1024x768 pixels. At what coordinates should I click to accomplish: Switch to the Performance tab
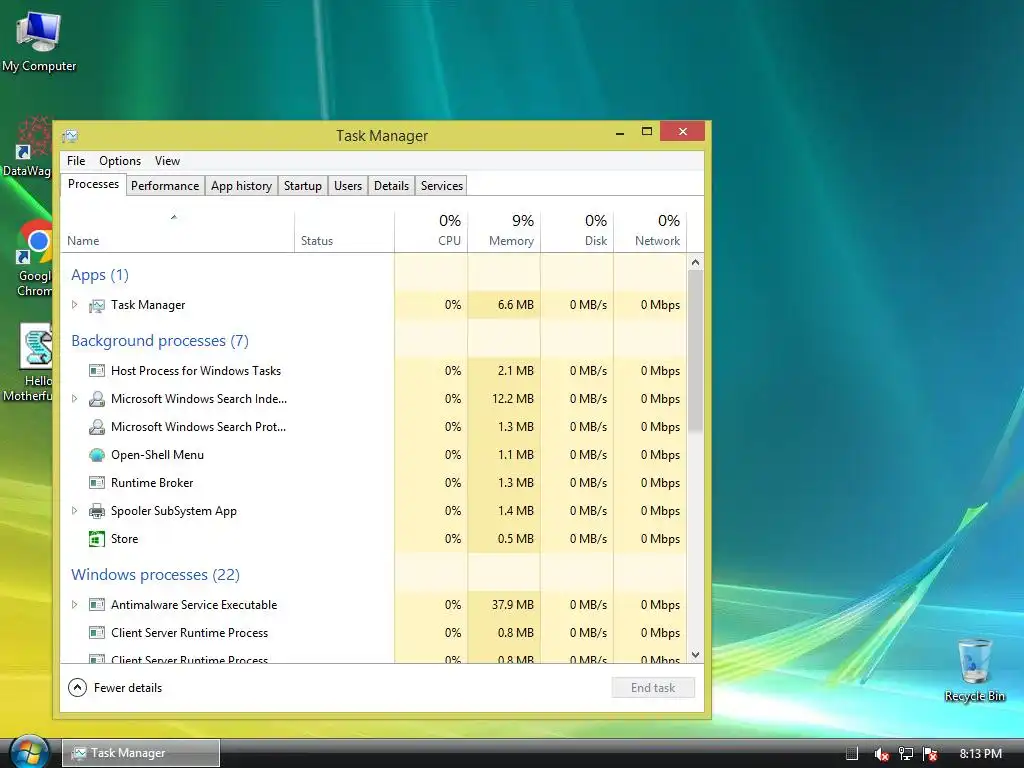pos(165,186)
